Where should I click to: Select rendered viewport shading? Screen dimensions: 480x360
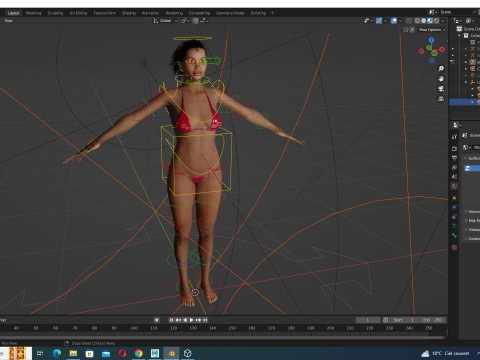(x=436, y=21)
